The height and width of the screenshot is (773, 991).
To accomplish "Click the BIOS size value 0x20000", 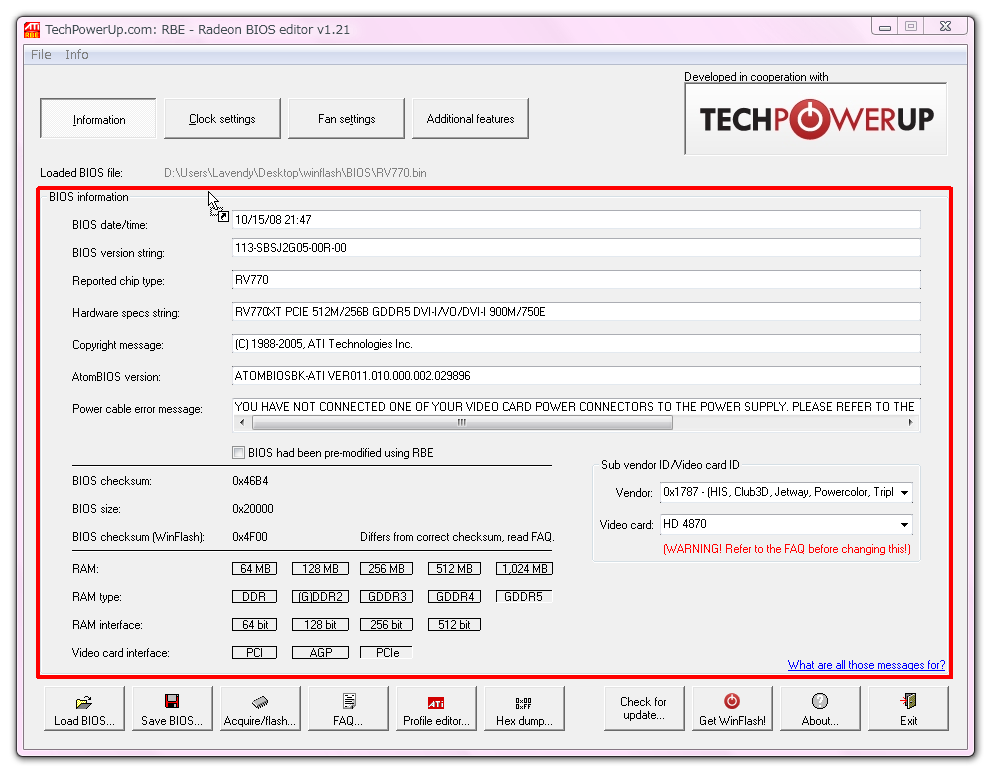I will point(253,509).
